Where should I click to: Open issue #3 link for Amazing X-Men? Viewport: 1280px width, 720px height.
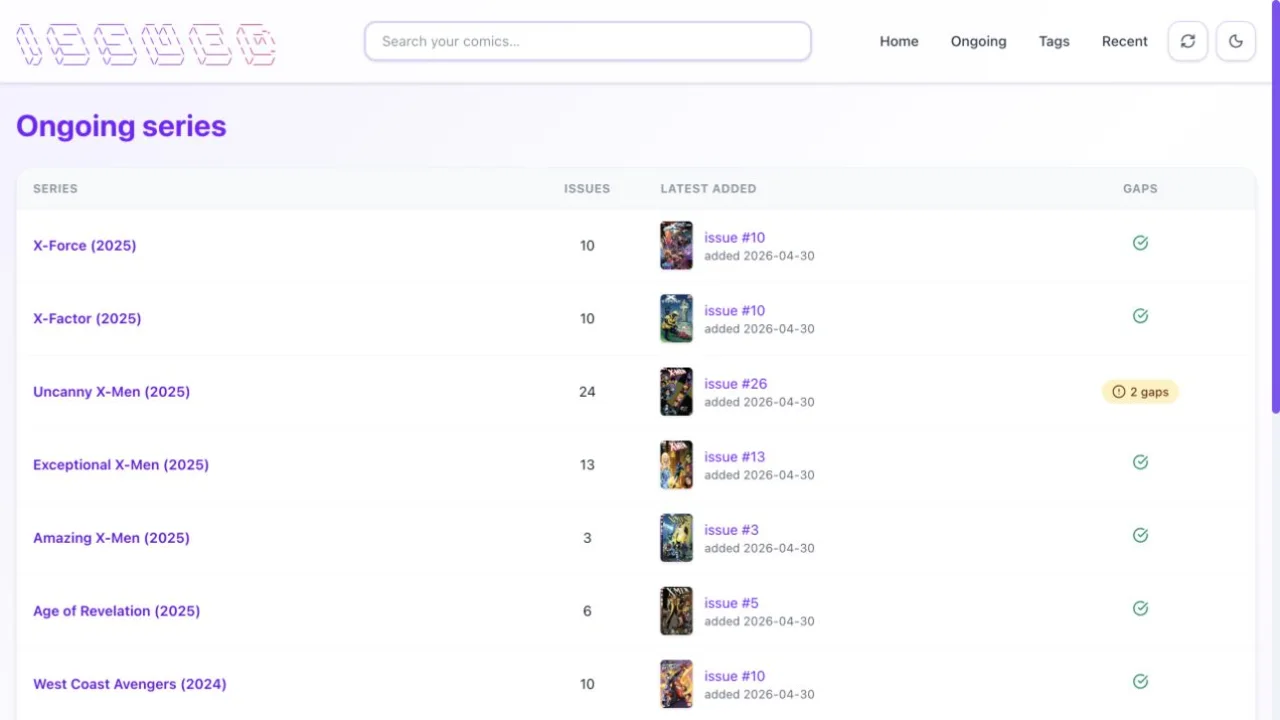[732, 529]
